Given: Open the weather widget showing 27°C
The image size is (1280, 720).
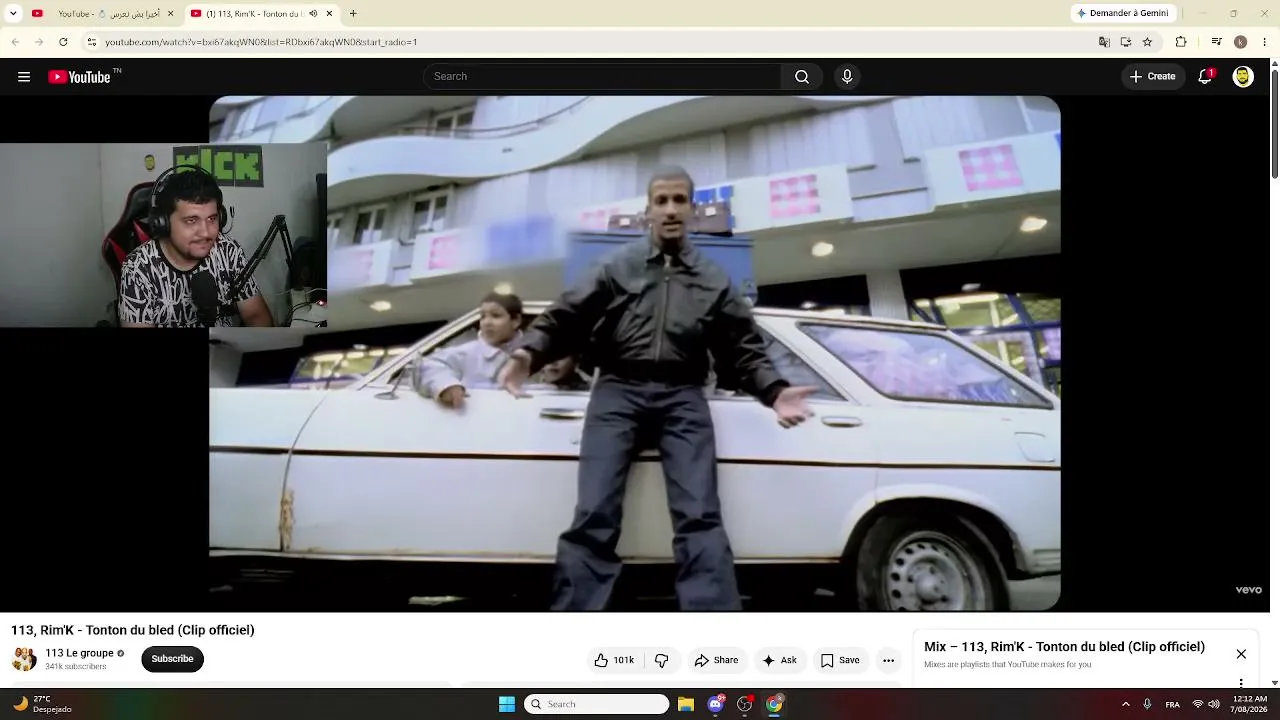Looking at the screenshot, I should pyautogui.click(x=42, y=704).
